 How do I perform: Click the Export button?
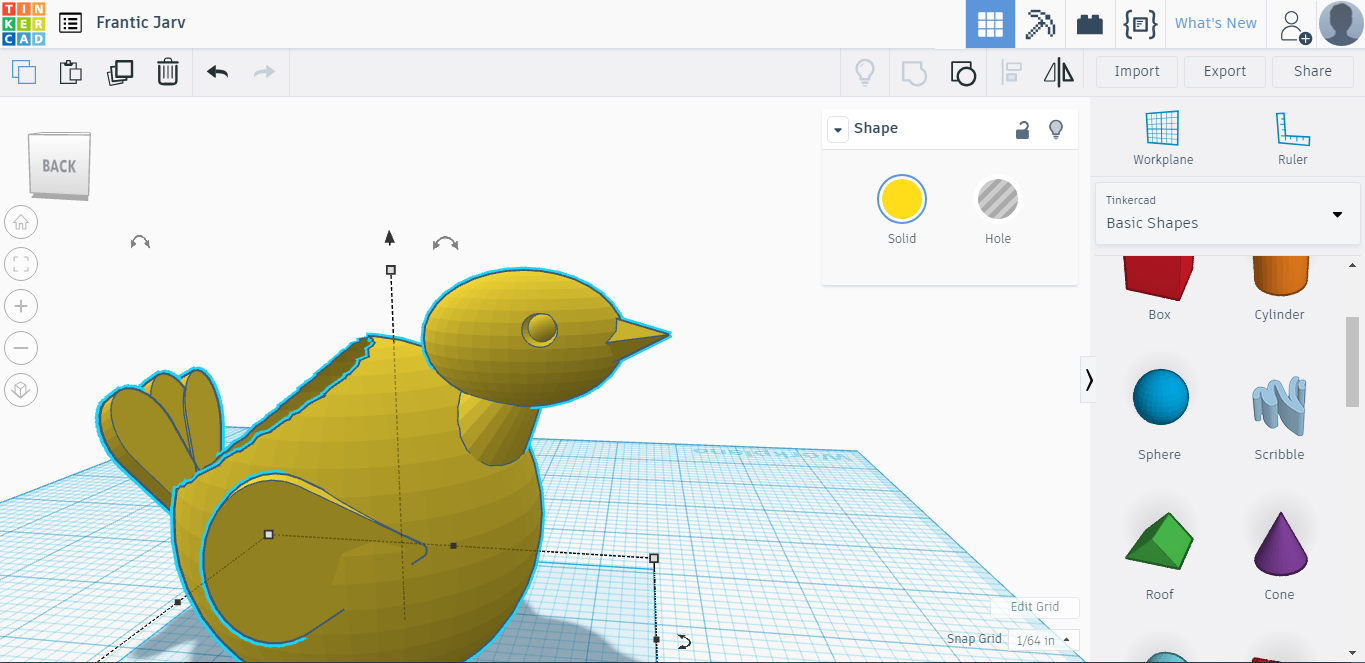coord(1225,71)
